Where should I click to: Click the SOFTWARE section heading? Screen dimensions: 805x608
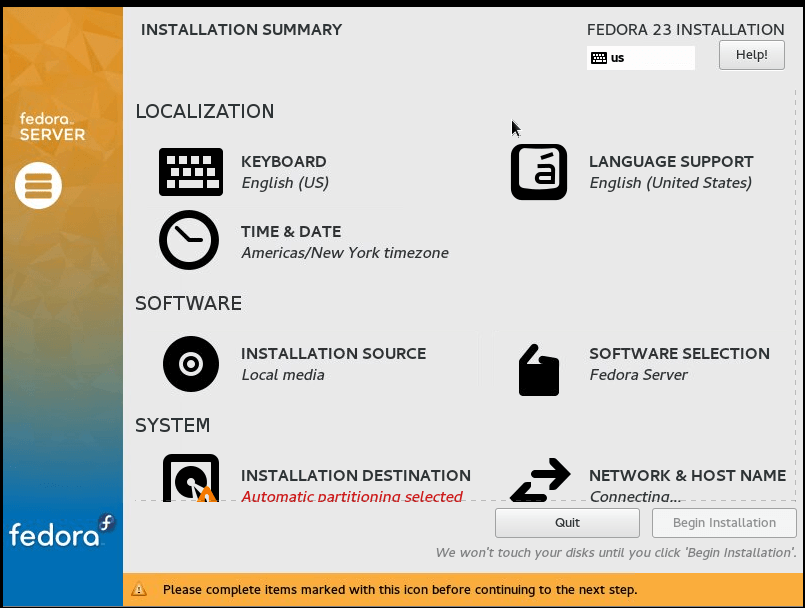[x=188, y=303]
